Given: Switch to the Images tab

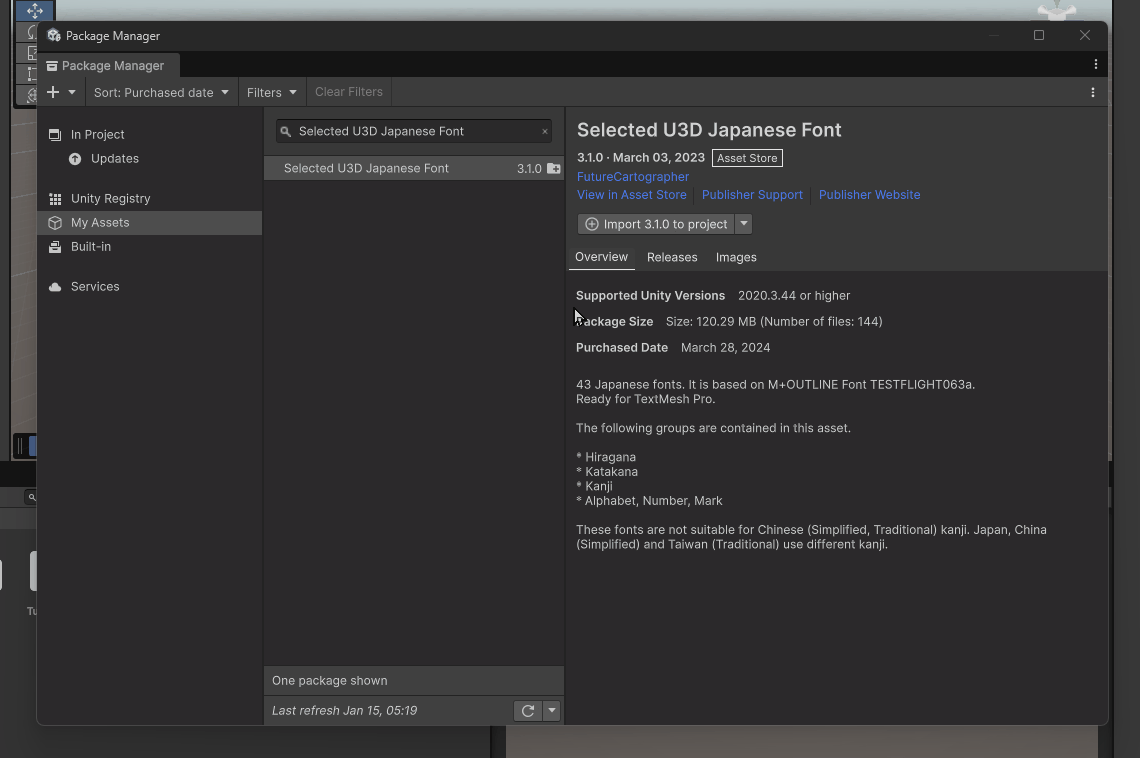Looking at the screenshot, I should [x=736, y=257].
